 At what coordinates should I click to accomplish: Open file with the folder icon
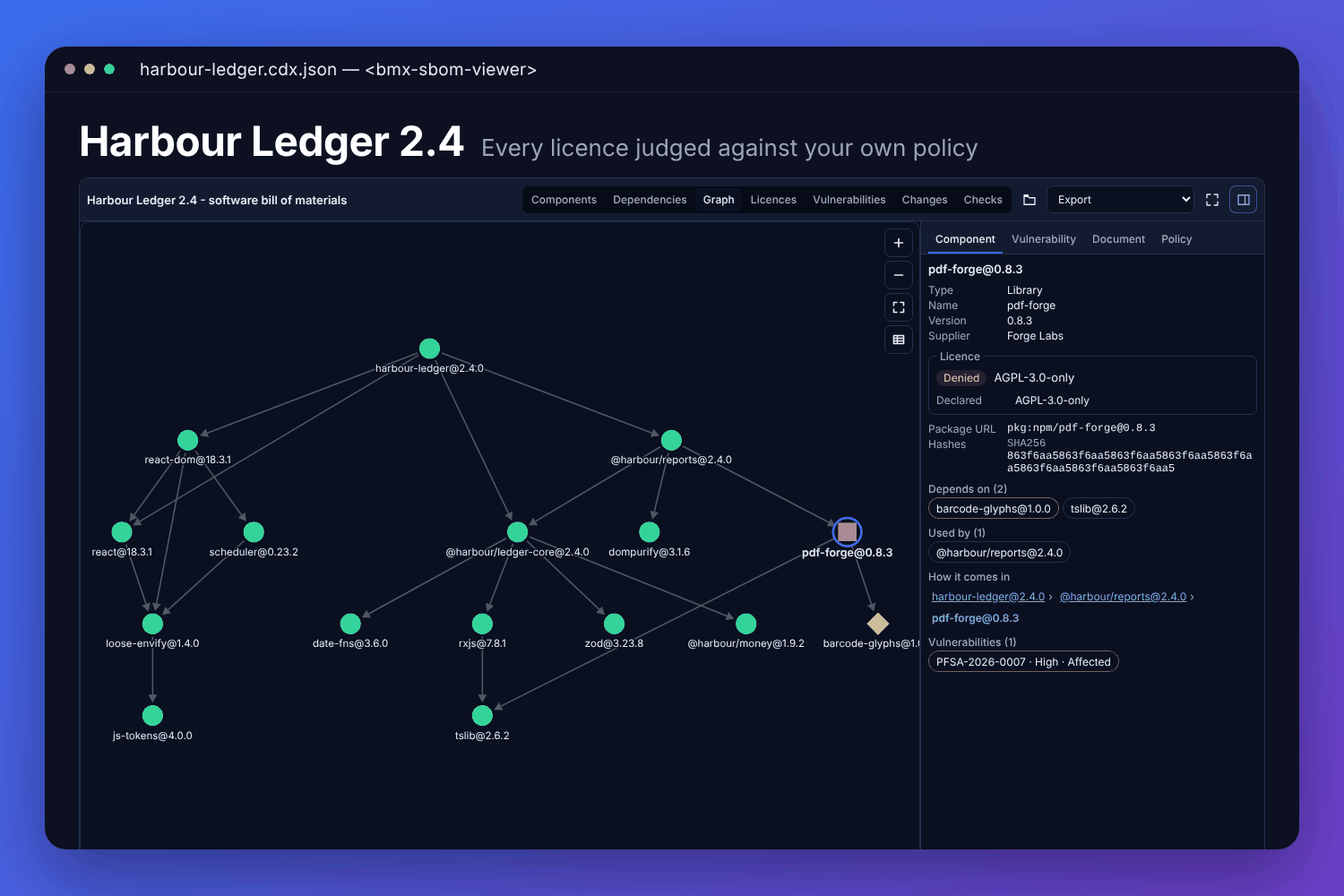tap(1030, 200)
